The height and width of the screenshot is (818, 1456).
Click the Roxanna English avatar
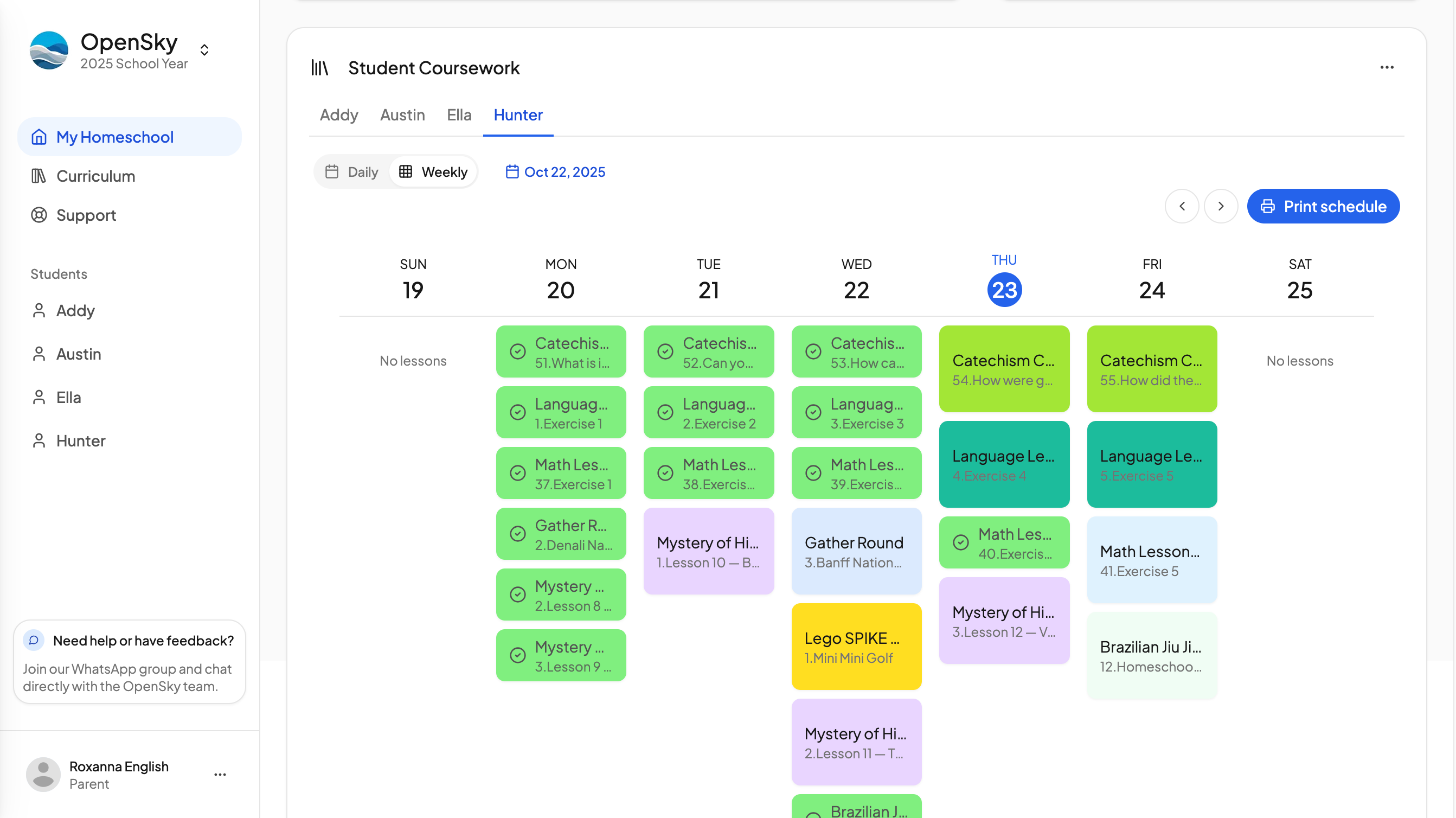pyautogui.click(x=43, y=774)
